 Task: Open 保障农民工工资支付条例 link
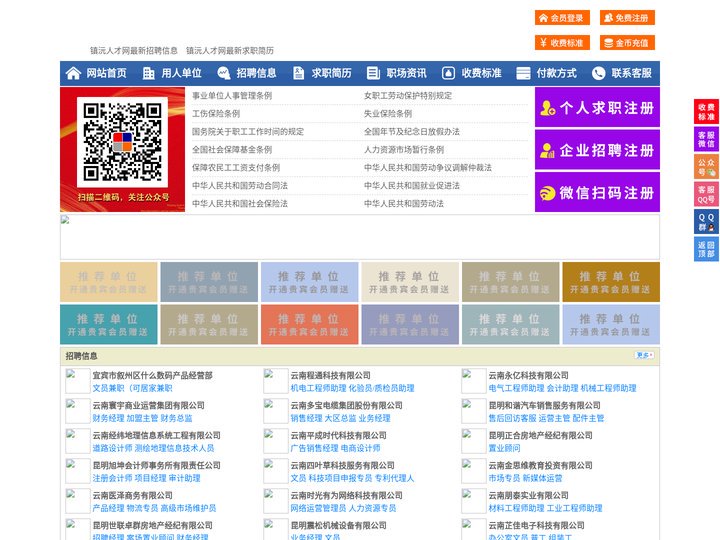click(x=236, y=168)
